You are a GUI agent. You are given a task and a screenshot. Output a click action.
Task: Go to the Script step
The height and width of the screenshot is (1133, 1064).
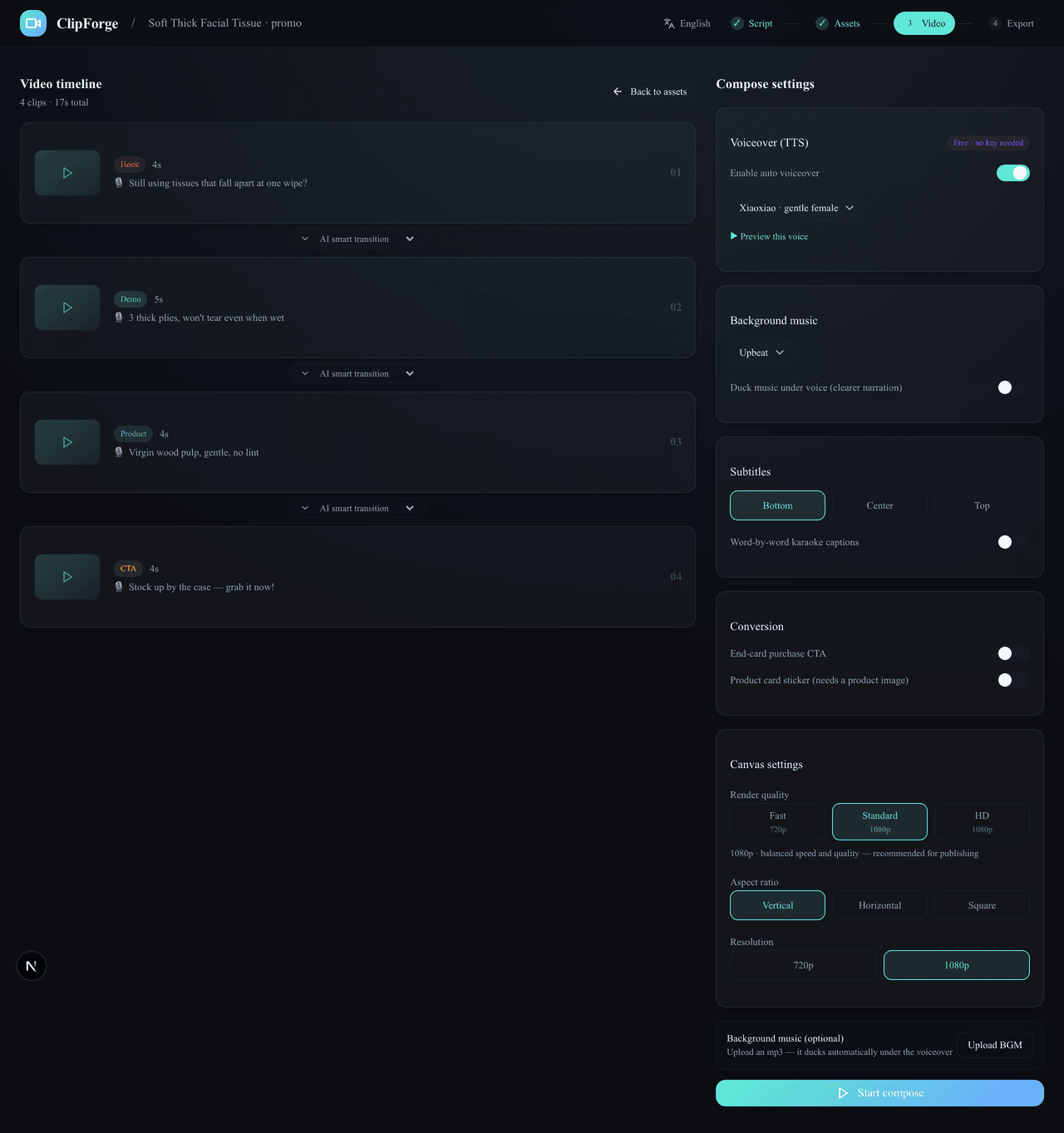(x=751, y=23)
